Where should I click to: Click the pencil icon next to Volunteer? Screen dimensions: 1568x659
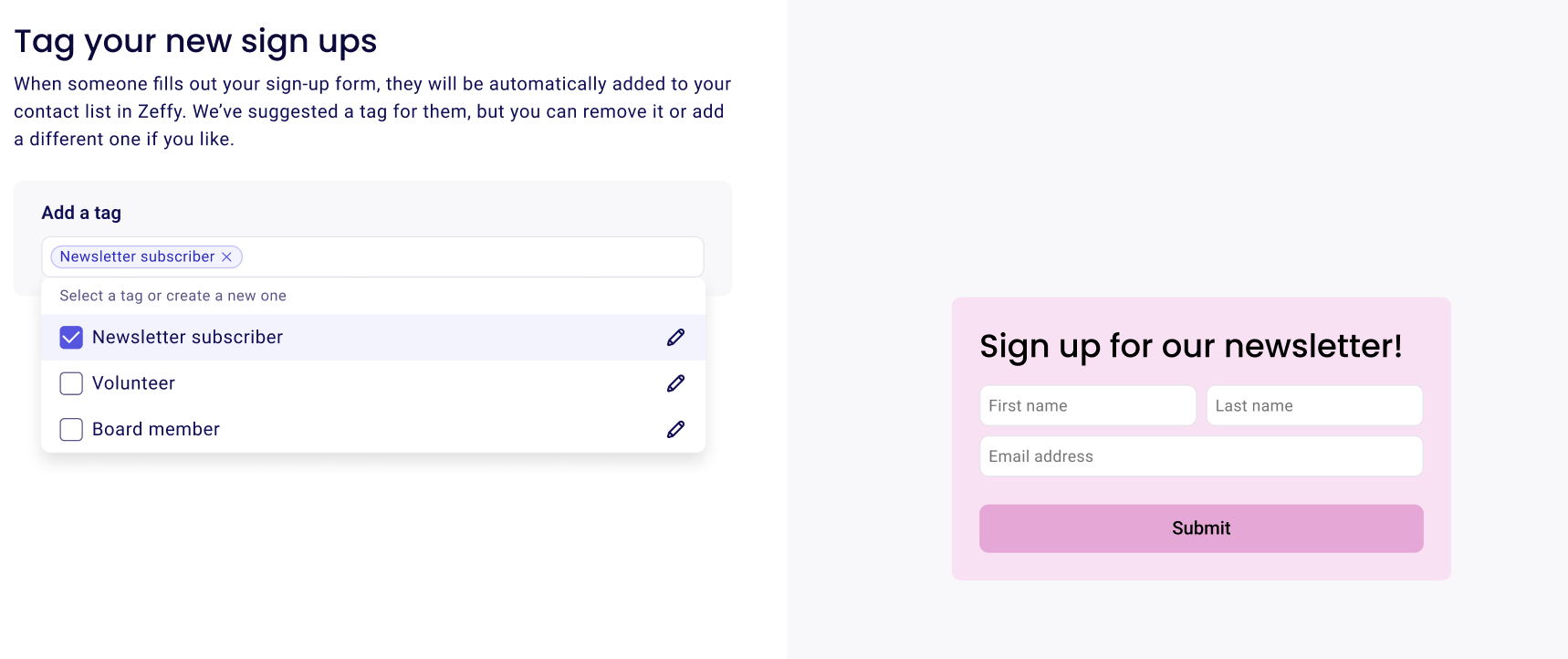[x=675, y=383]
